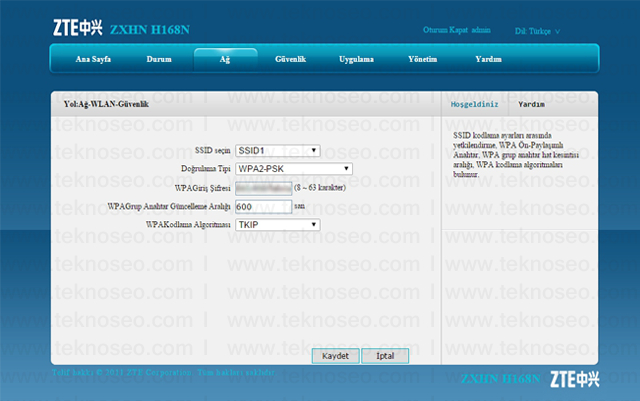
Task: Open the Doğrulama Tipi WPA2-PSK dropdown
Action: (294, 169)
